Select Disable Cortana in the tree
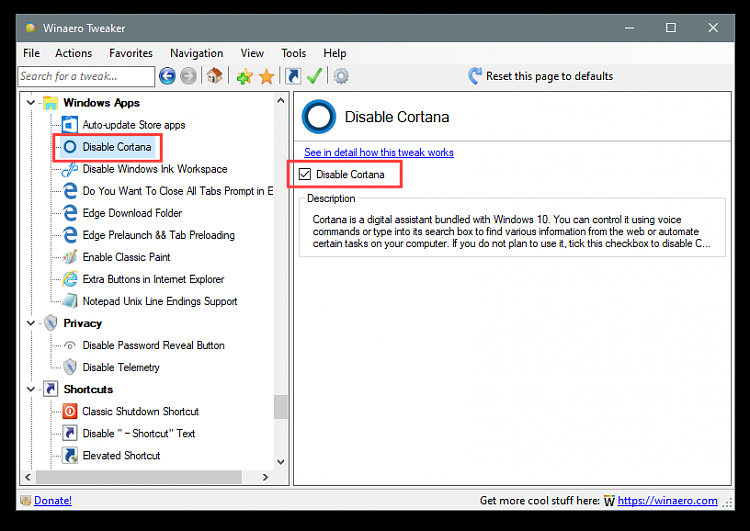The image size is (750, 531). pyautogui.click(x=117, y=147)
